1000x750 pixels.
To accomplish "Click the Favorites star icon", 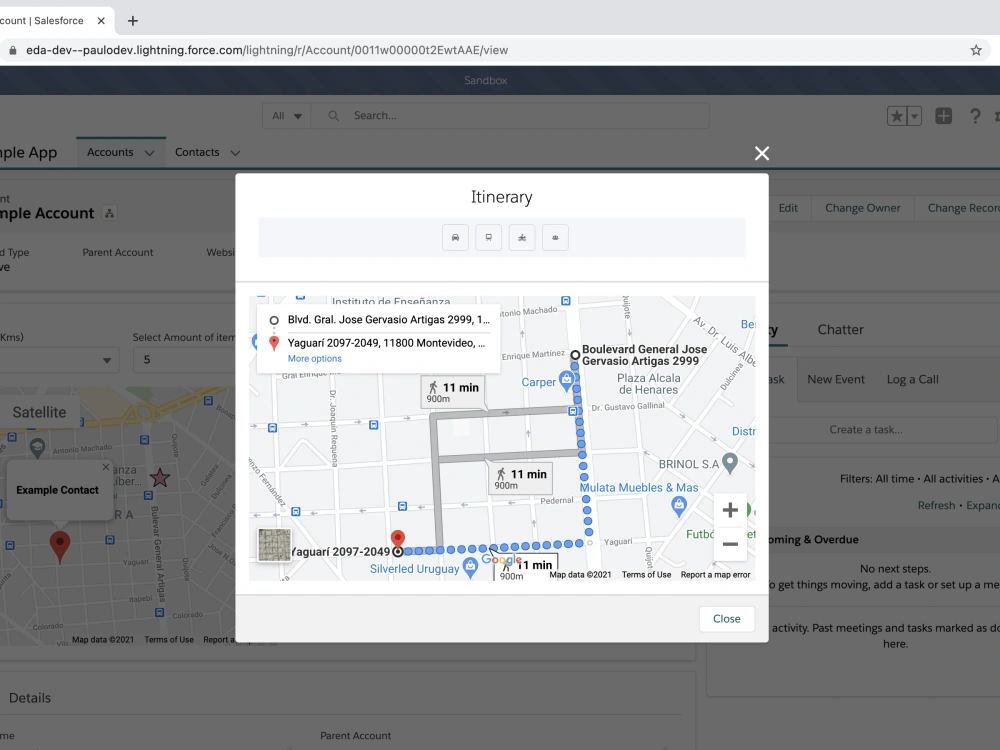I will [x=897, y=116].
